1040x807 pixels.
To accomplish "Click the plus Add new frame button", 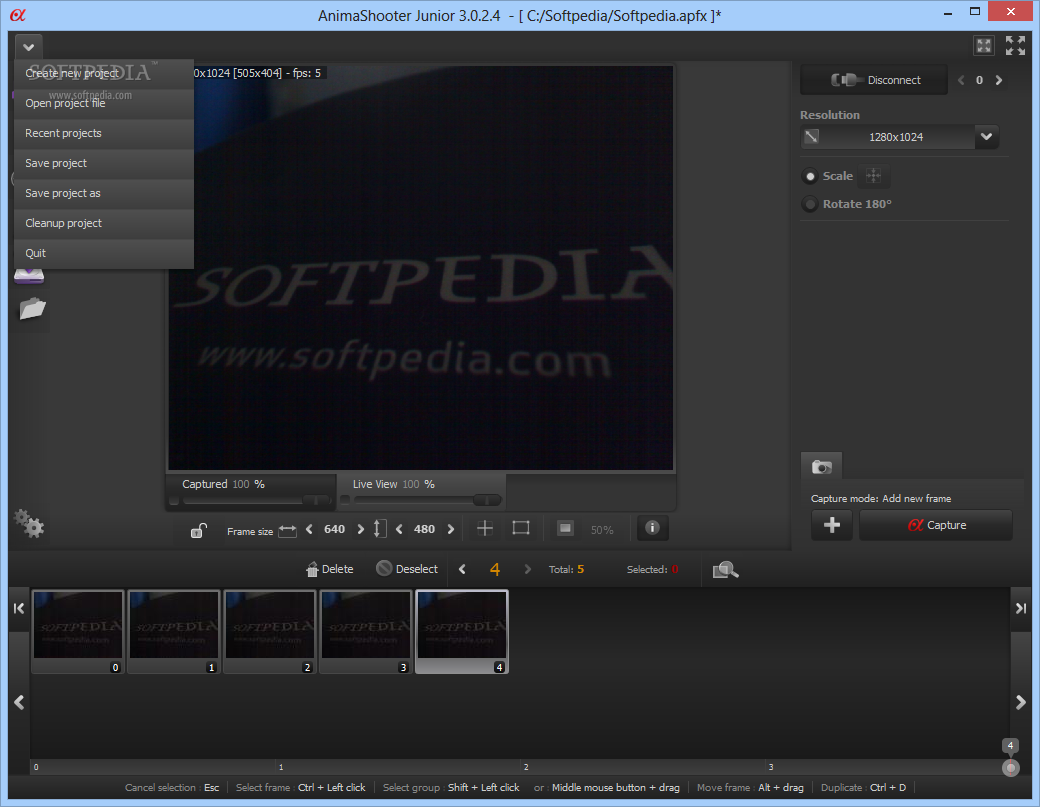I will coord(832,525).
